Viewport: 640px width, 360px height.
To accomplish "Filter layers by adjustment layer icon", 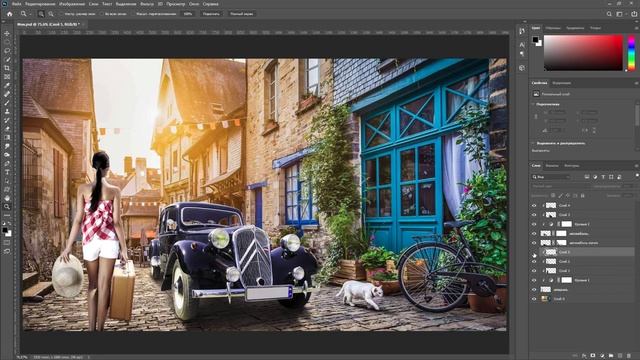I will pos(595,177).
